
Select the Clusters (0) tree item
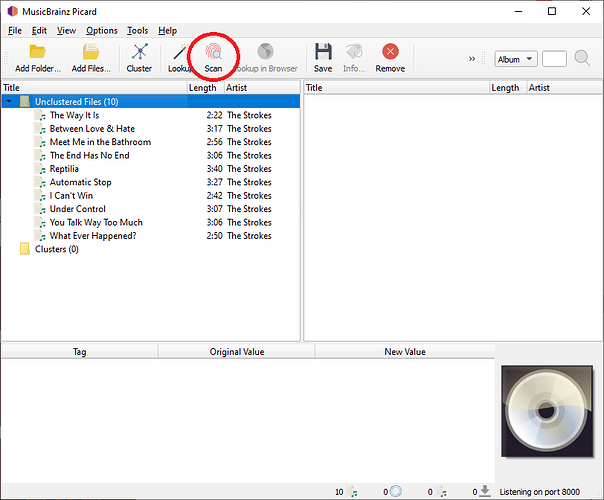point(57,249)
